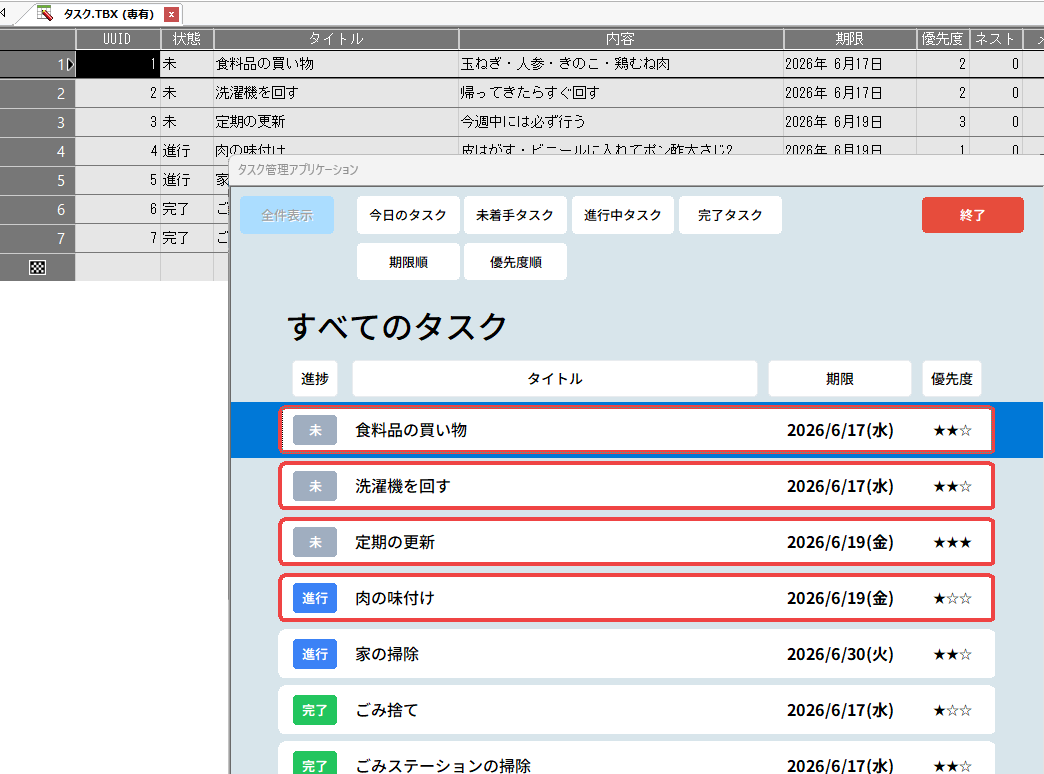Click the 未 status badge for 定期の更新

315,542
